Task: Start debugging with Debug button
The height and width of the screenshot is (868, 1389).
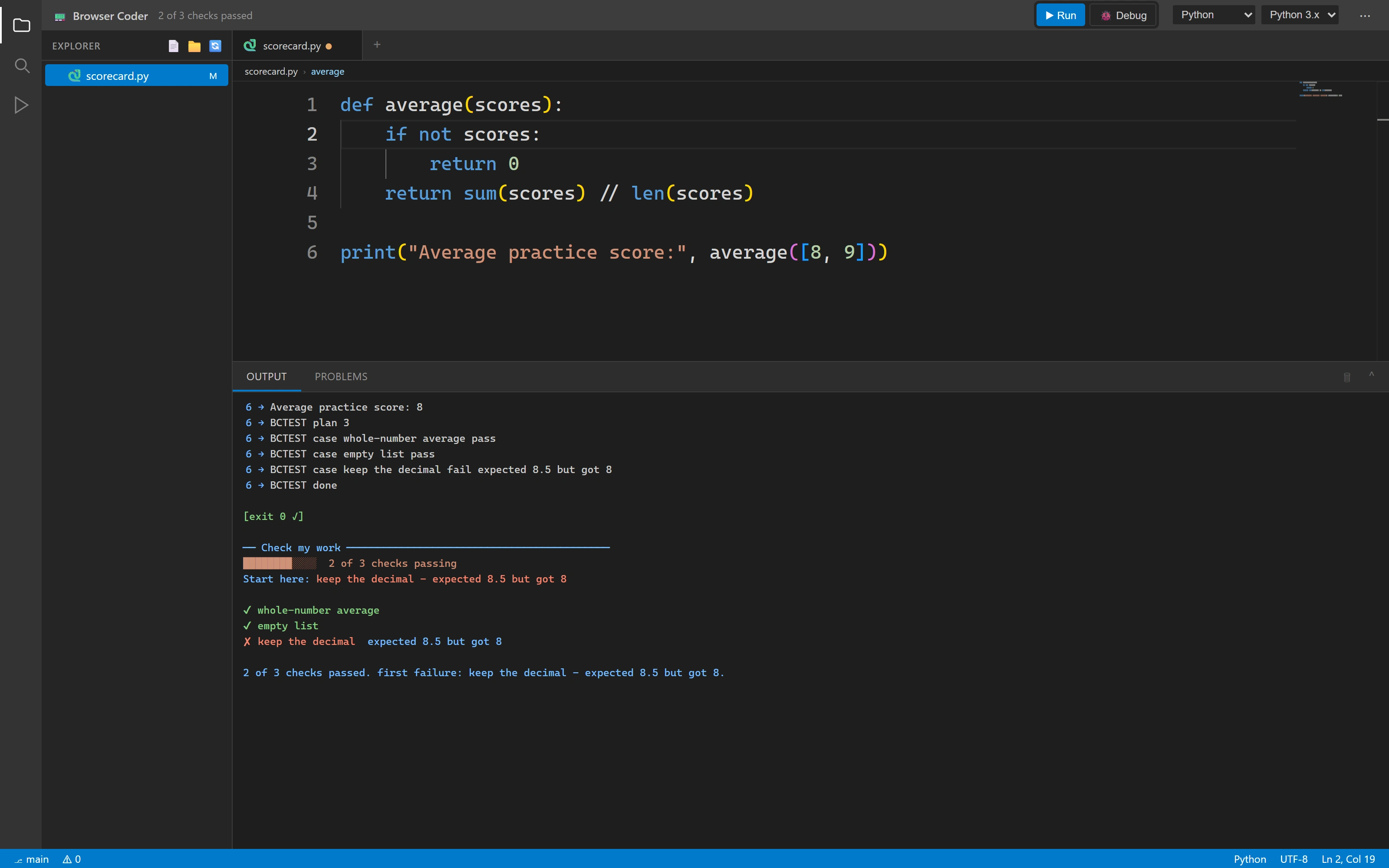Action: 1123,16
